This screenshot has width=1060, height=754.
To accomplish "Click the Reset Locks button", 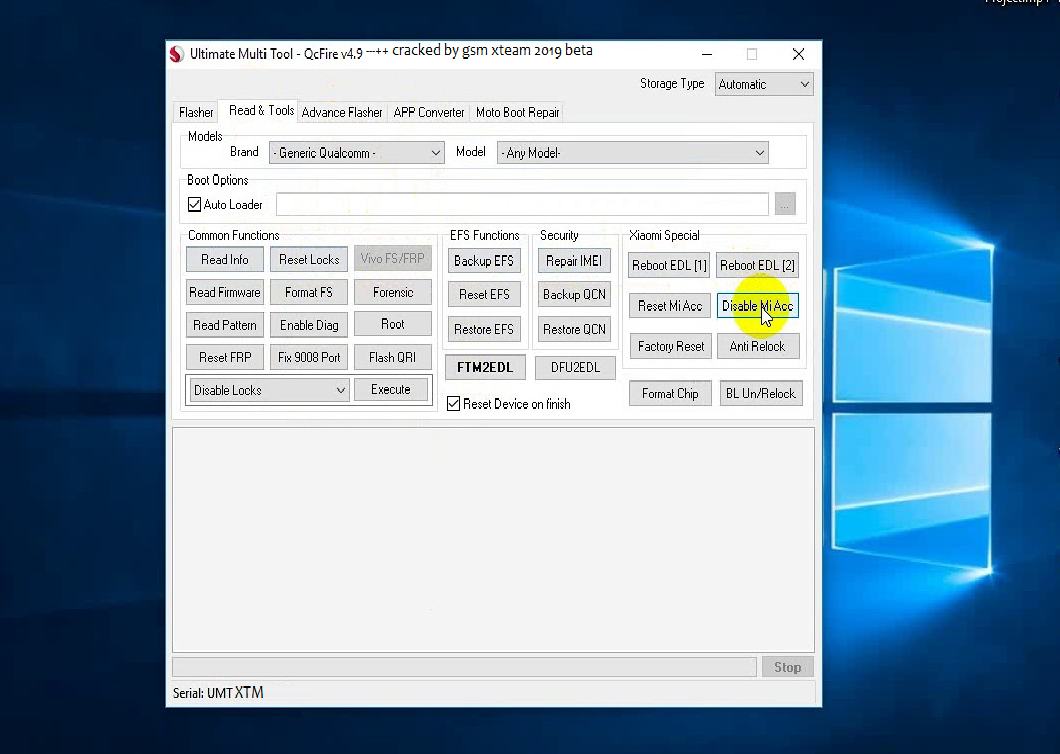I will pyautogui.click(x=309, y=260).
